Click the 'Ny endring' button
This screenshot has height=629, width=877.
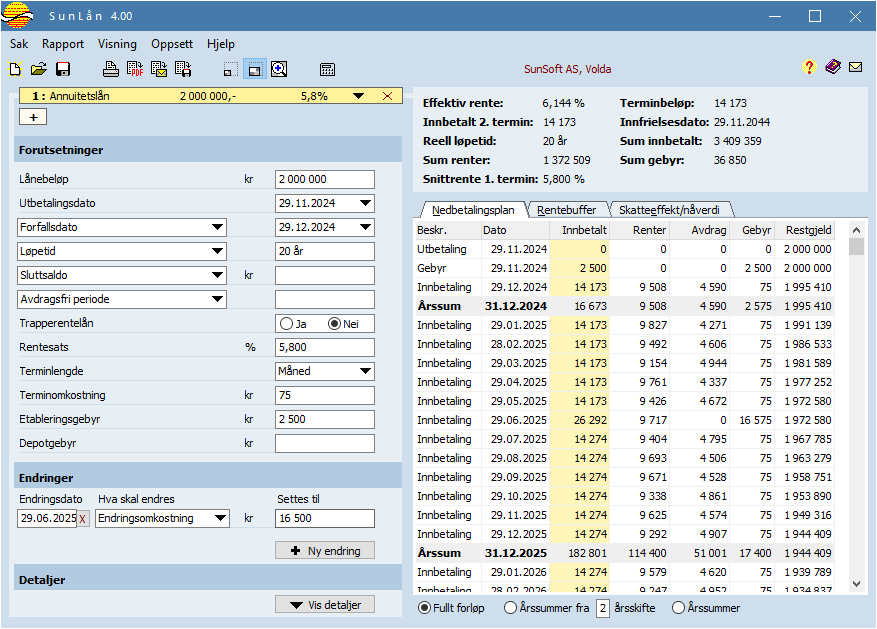pyautogui.click(x=325, y=551)
